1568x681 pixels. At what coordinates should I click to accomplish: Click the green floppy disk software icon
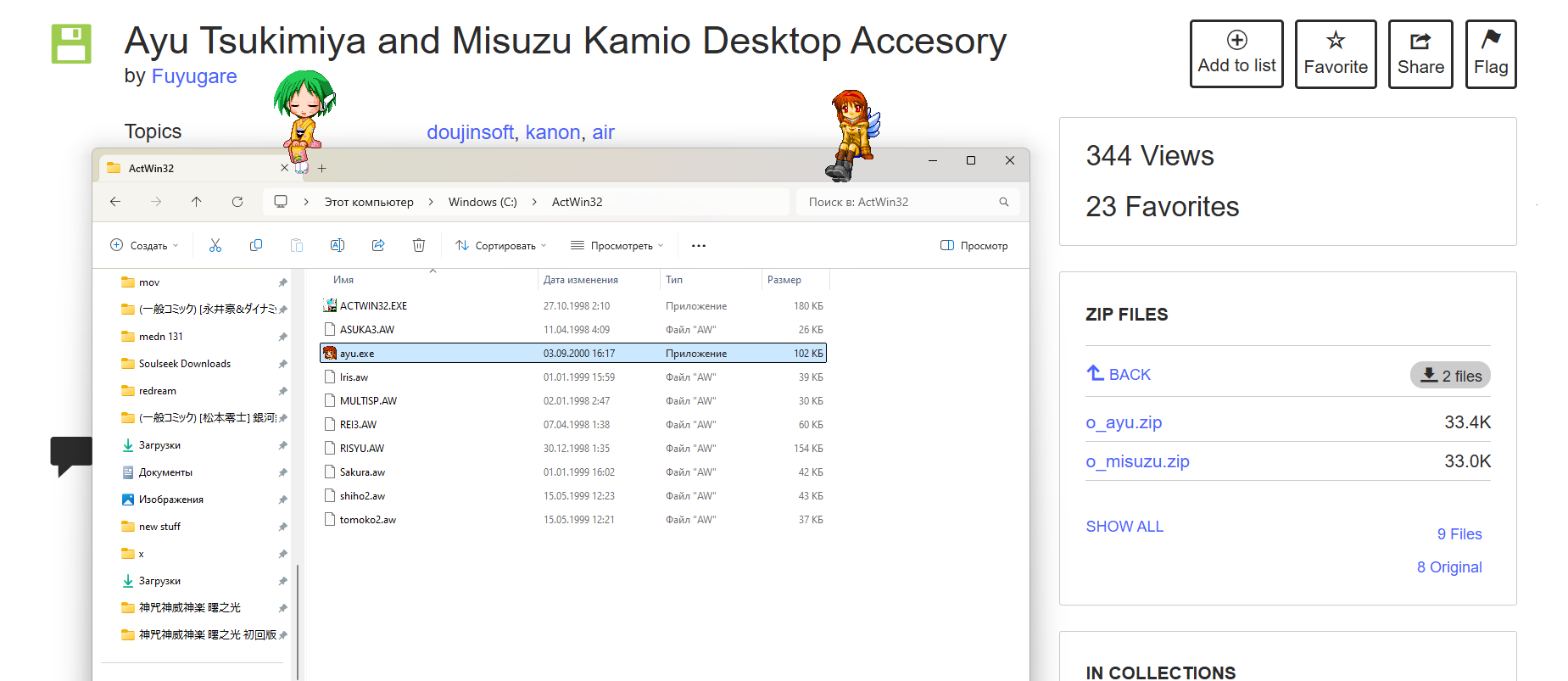pos(71,43)
